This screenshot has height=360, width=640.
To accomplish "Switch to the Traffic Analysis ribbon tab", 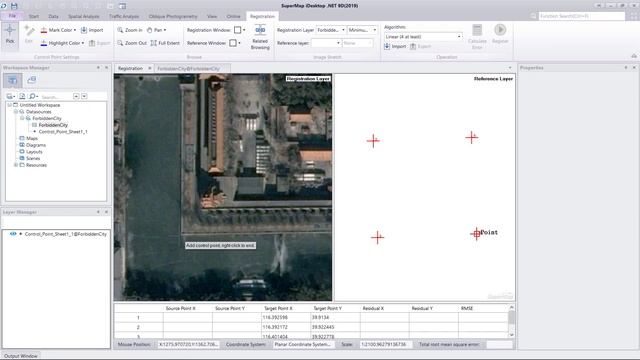I will point(124,16).
